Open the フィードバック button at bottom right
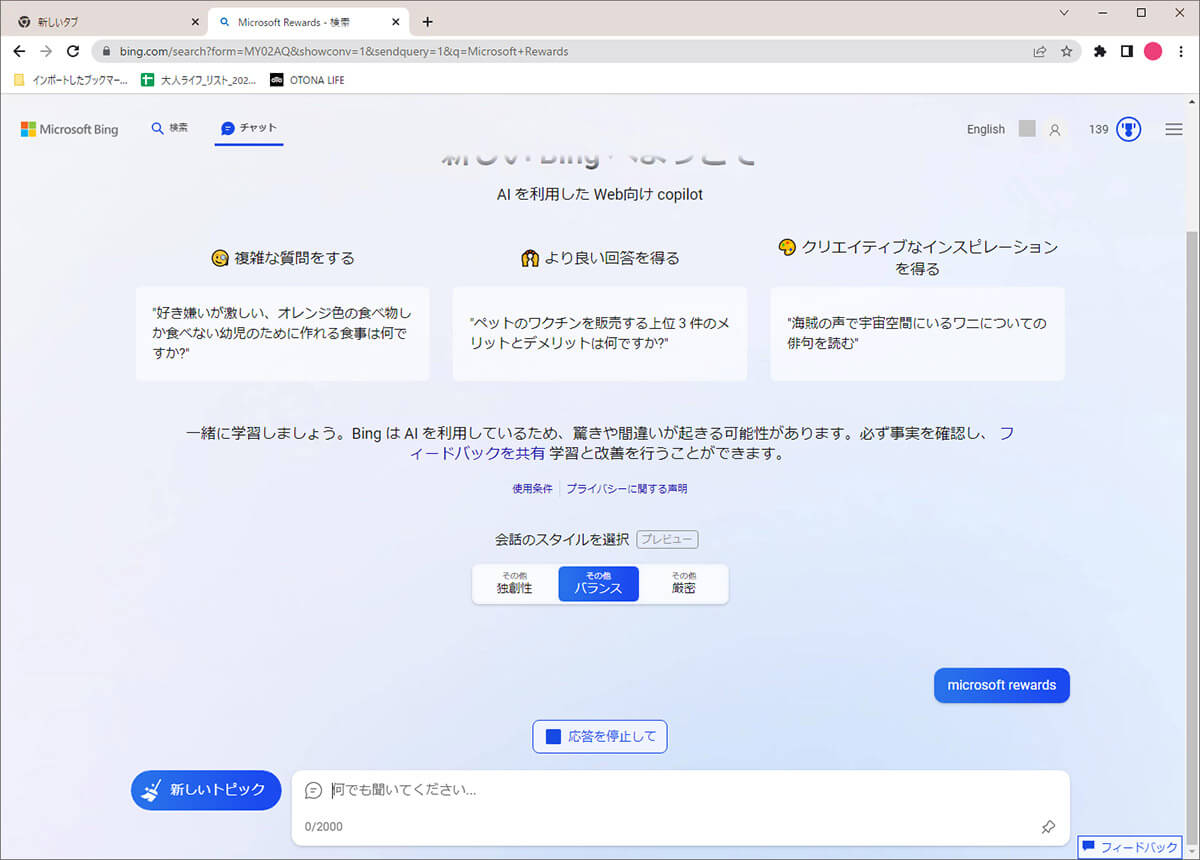This screenshot has width=1200, height=860. [x=1129, y=847]
